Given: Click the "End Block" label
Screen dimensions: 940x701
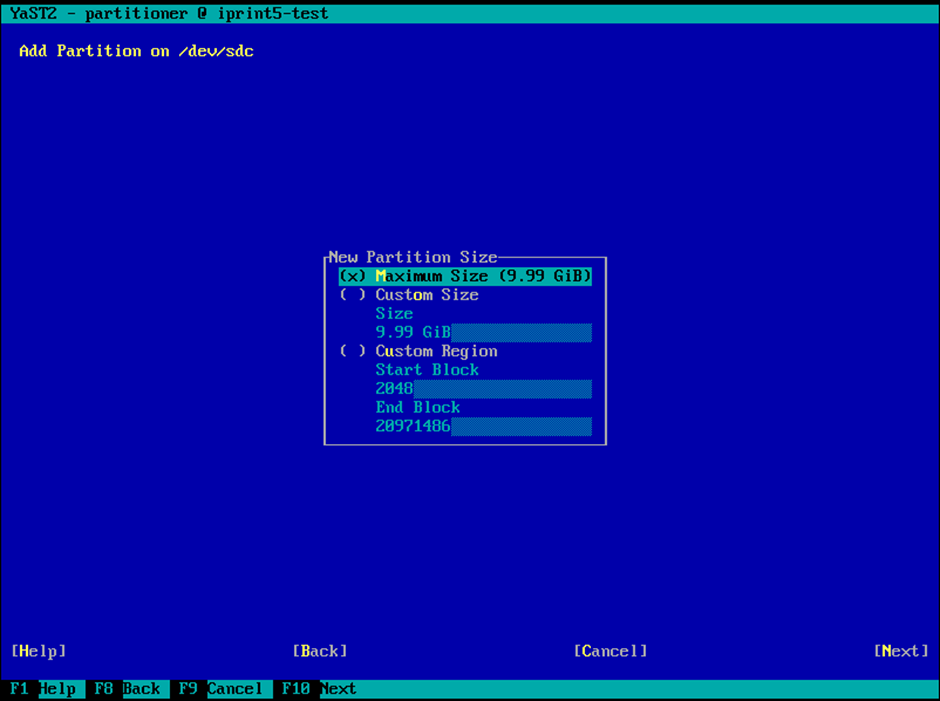Looking at the screenshot, I should pos(418,408).
